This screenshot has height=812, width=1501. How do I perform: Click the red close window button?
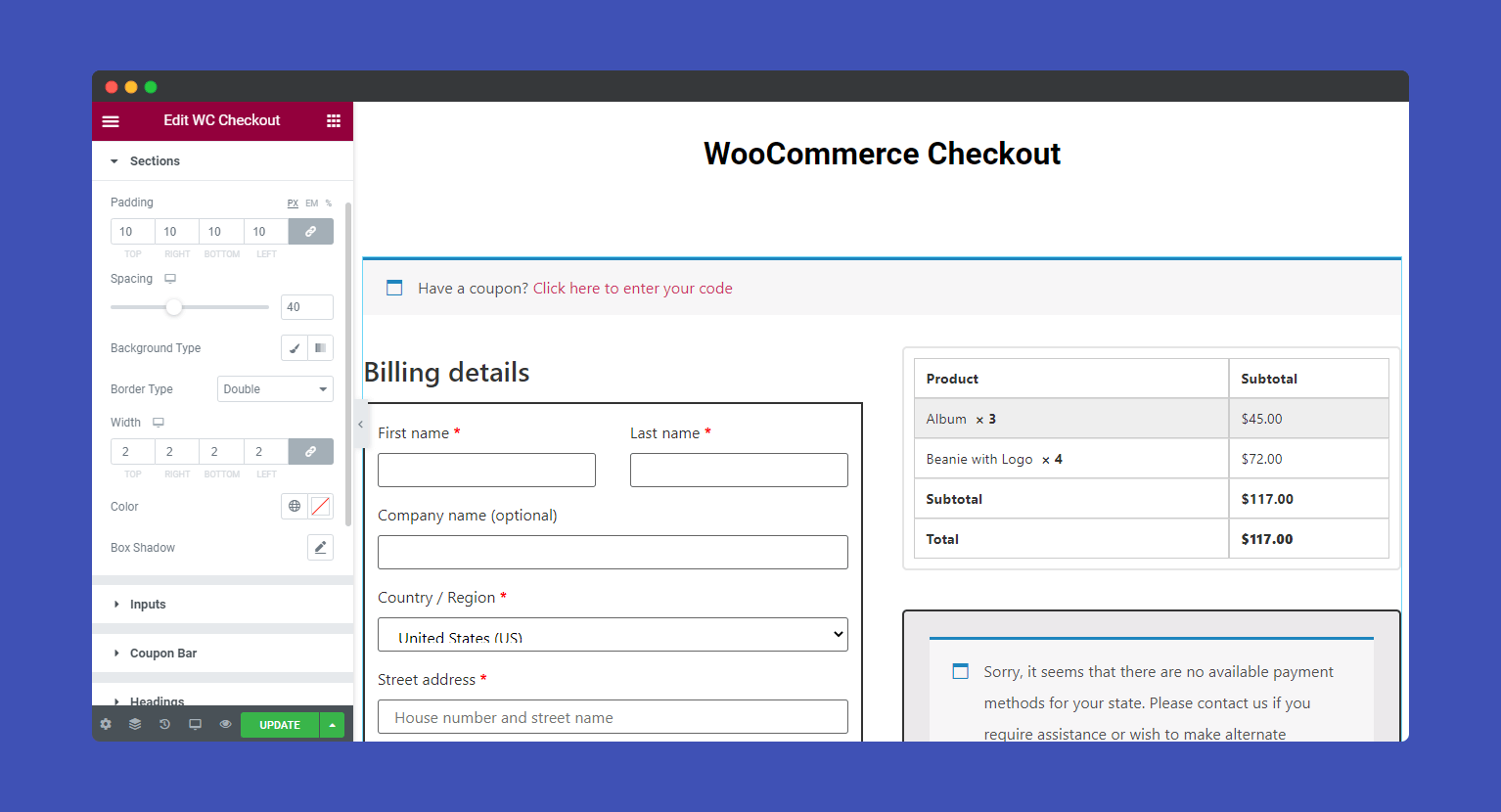pos(112,87)
